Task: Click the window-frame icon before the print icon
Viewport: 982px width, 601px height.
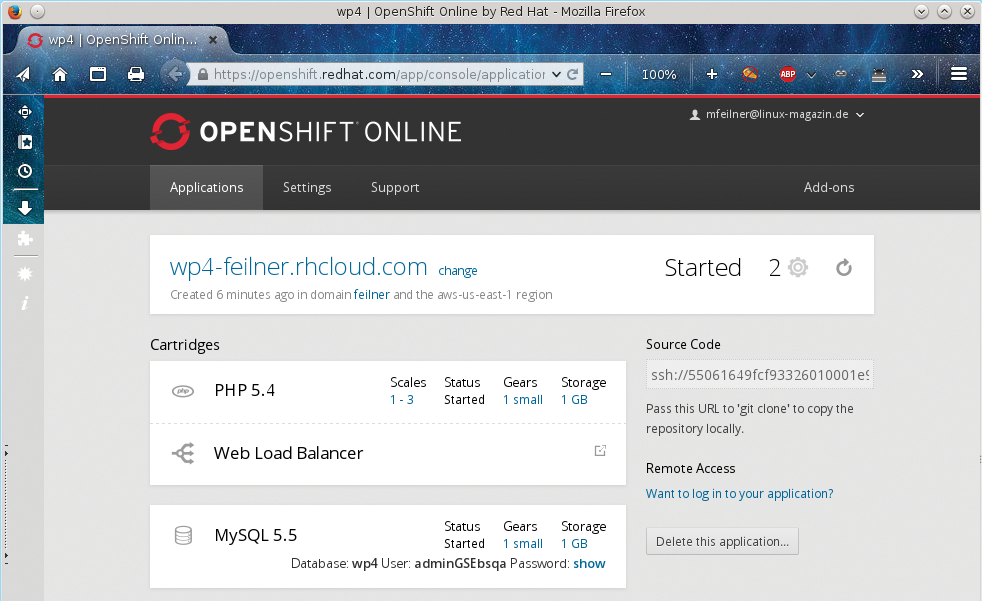Action: pyautogui.click(x=98, y=74)
